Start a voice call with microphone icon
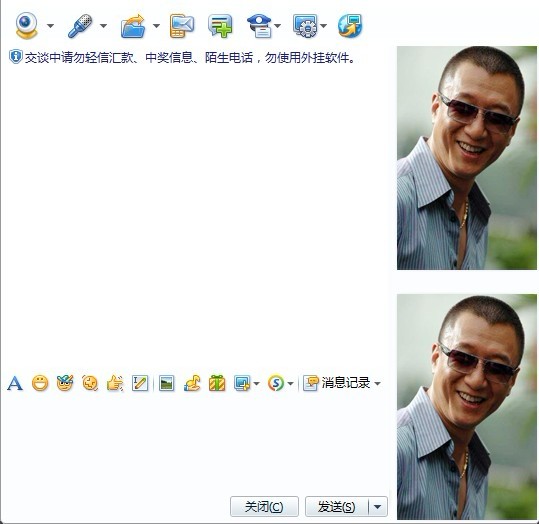The image size is (539, 524). (80, 25)
